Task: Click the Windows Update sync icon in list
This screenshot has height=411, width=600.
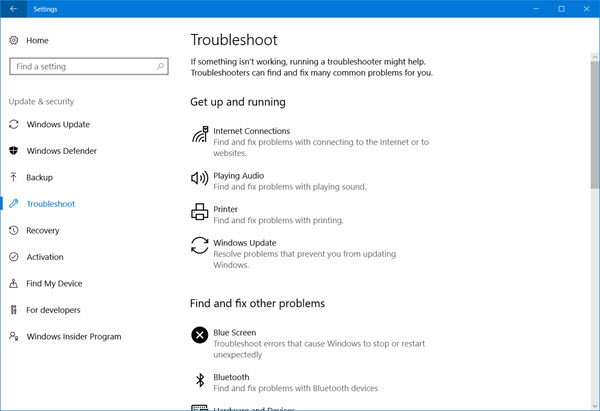Action: click(199, 246)
